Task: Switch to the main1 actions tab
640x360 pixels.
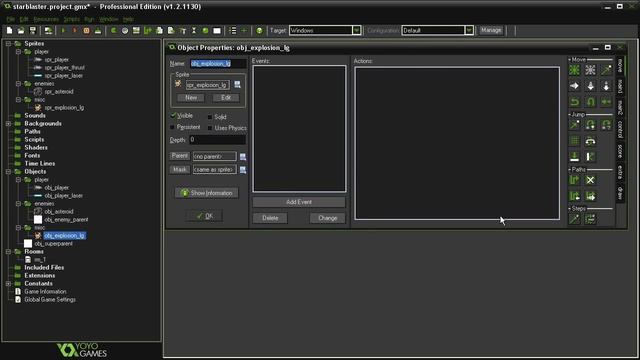Action: (x=620, y=86)
